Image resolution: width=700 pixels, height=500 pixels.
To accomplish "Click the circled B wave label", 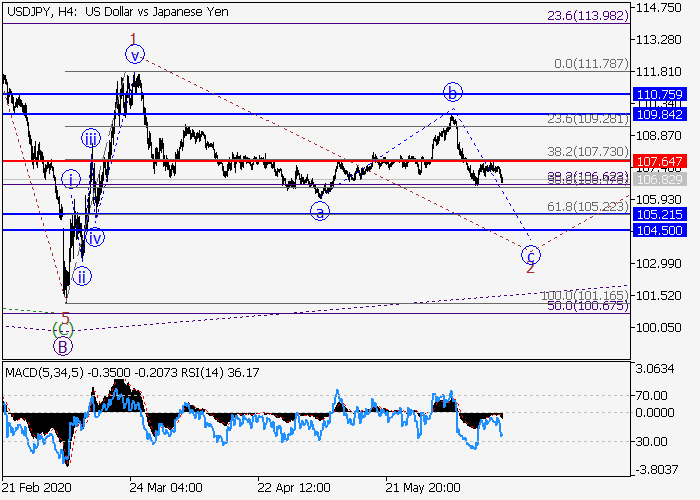I will [63, 347].
